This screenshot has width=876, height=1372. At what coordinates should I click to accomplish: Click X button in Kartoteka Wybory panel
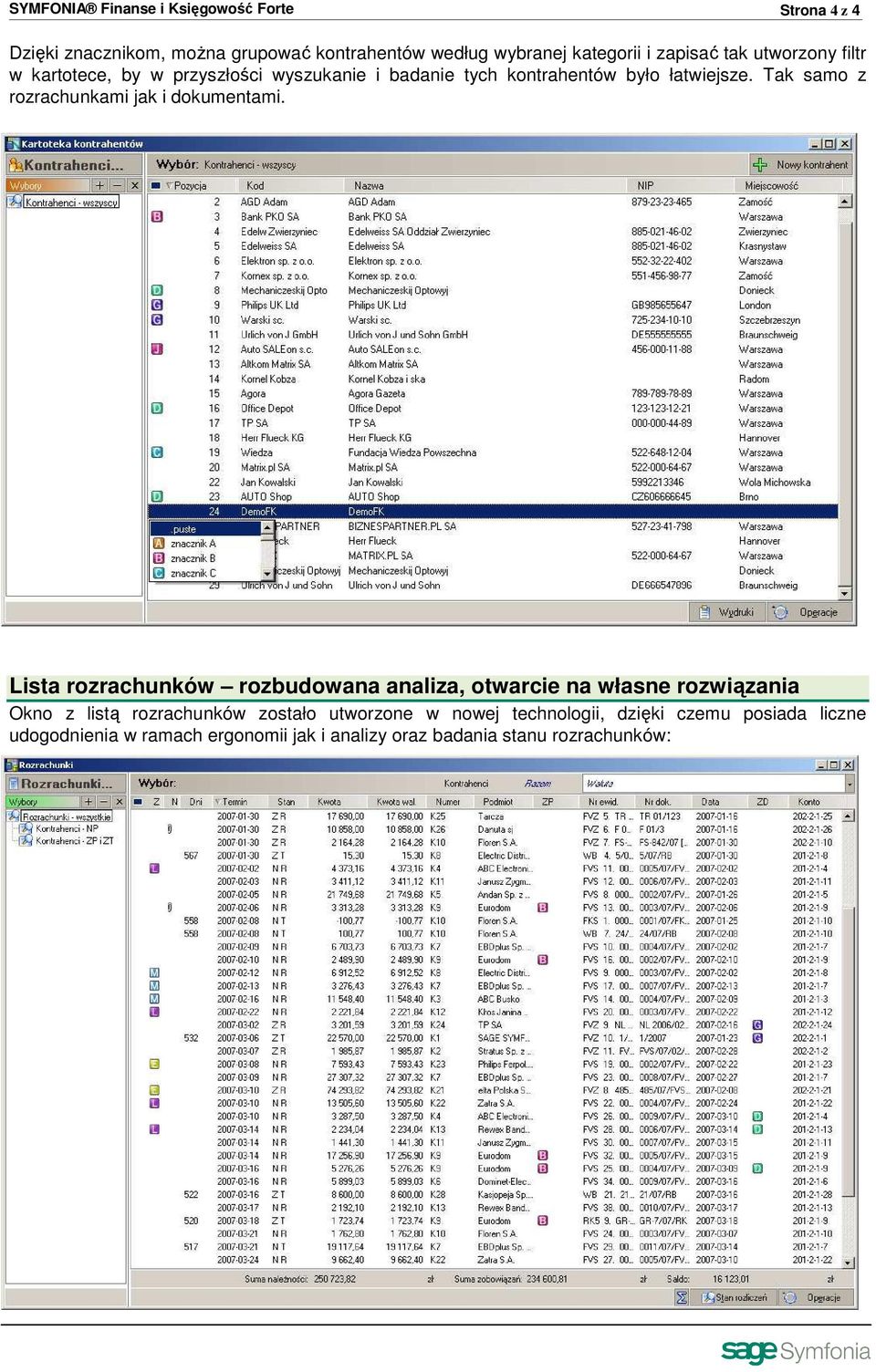pos(134,186)
